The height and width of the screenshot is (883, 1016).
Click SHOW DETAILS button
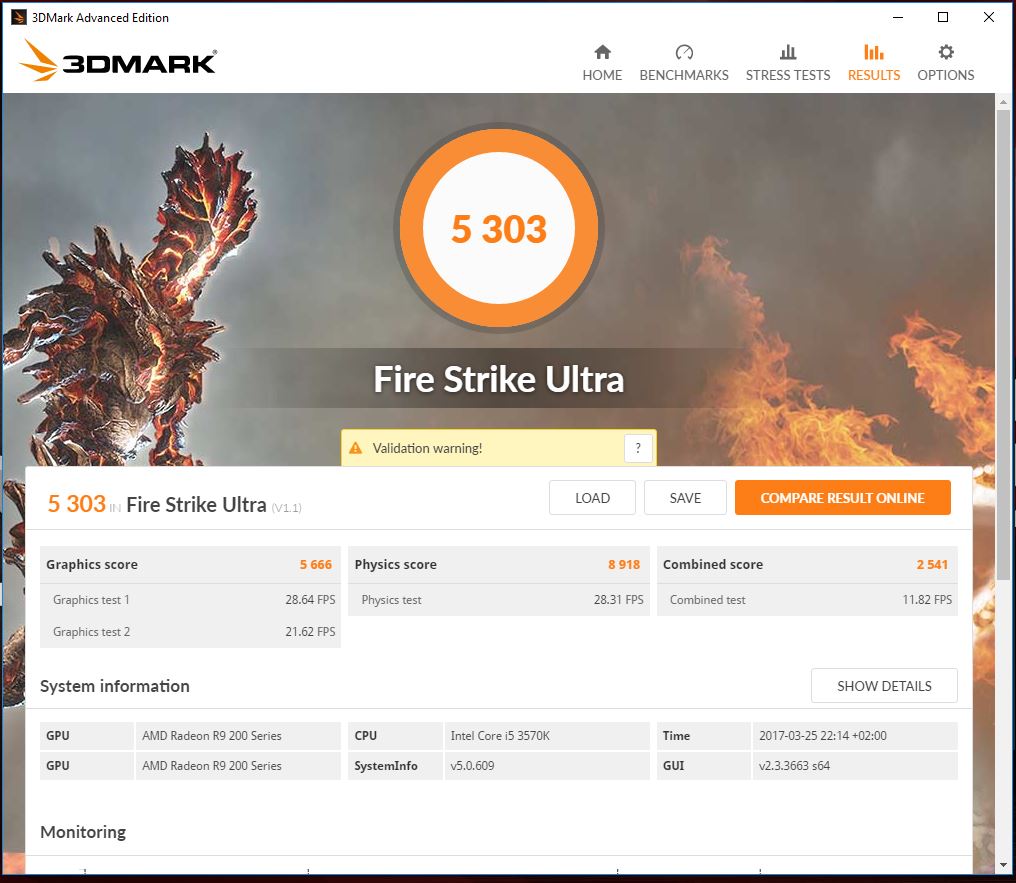pyautogui.click(x=884, y=685)
